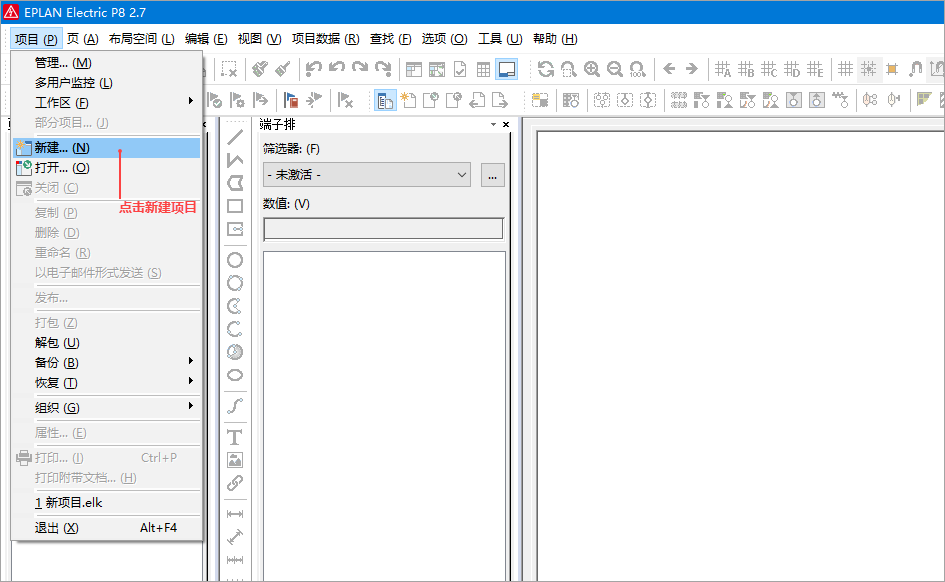Click the plain redo arrow icon

(360, 68)
